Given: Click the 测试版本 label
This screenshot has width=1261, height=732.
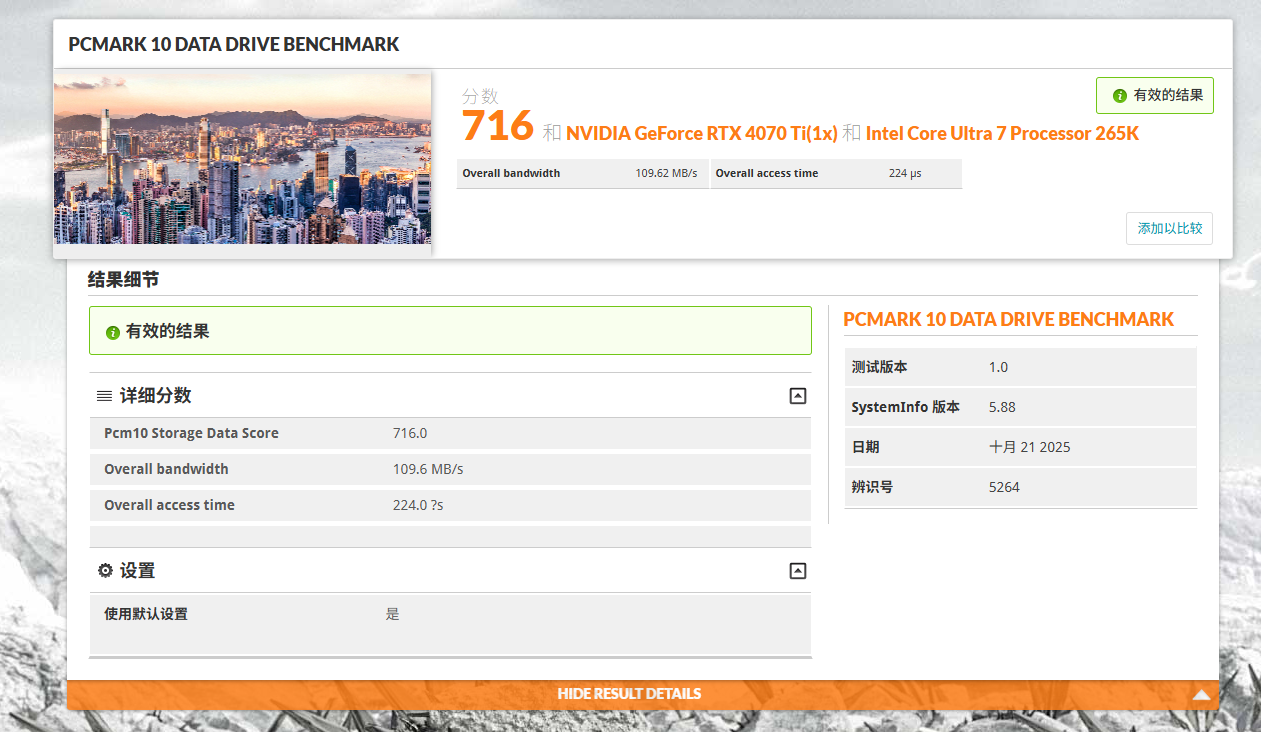Looking at the screenshot, I should (x=880, y=367).
